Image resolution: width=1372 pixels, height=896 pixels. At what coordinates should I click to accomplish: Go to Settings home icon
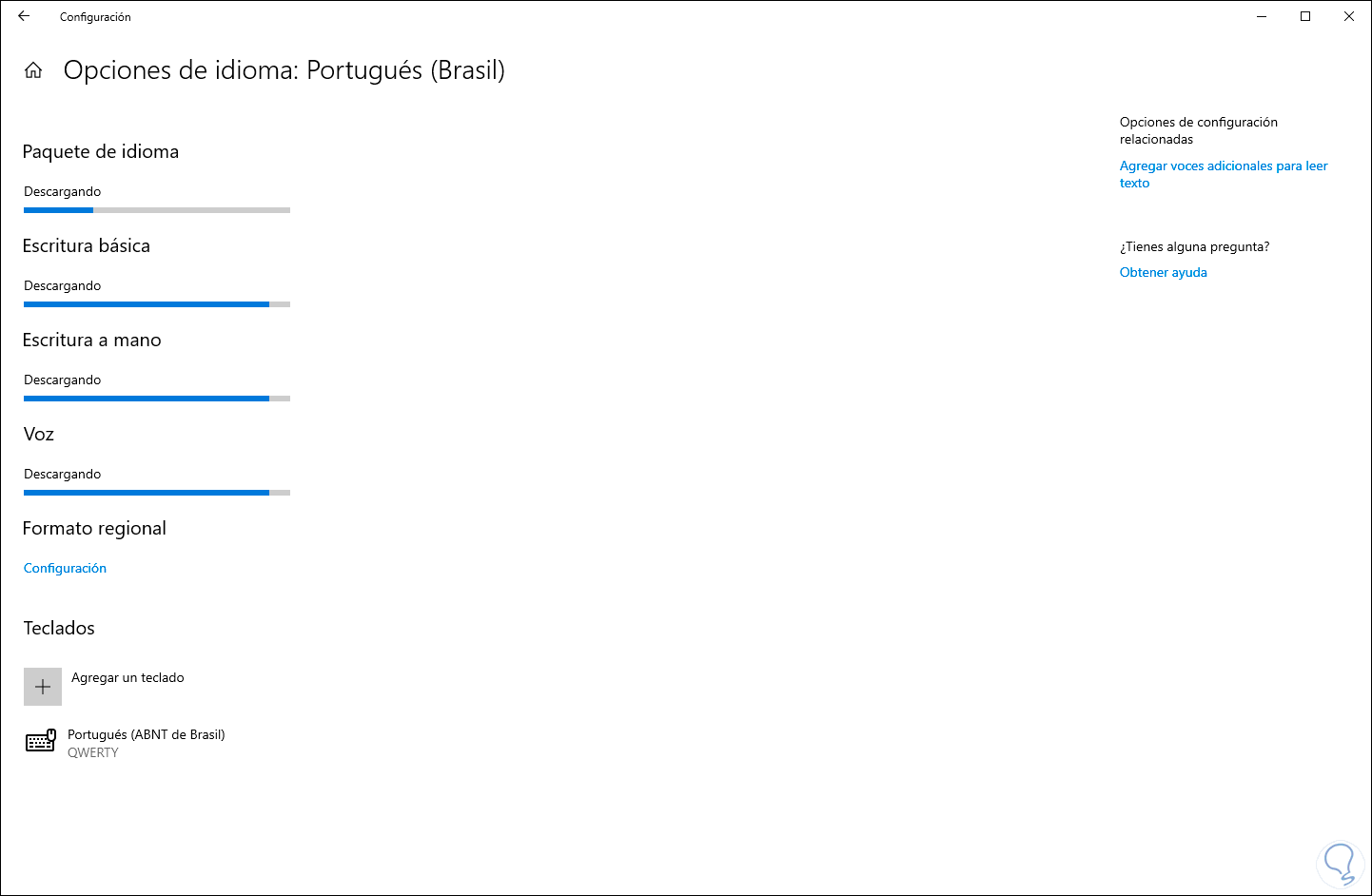(33, 70)
